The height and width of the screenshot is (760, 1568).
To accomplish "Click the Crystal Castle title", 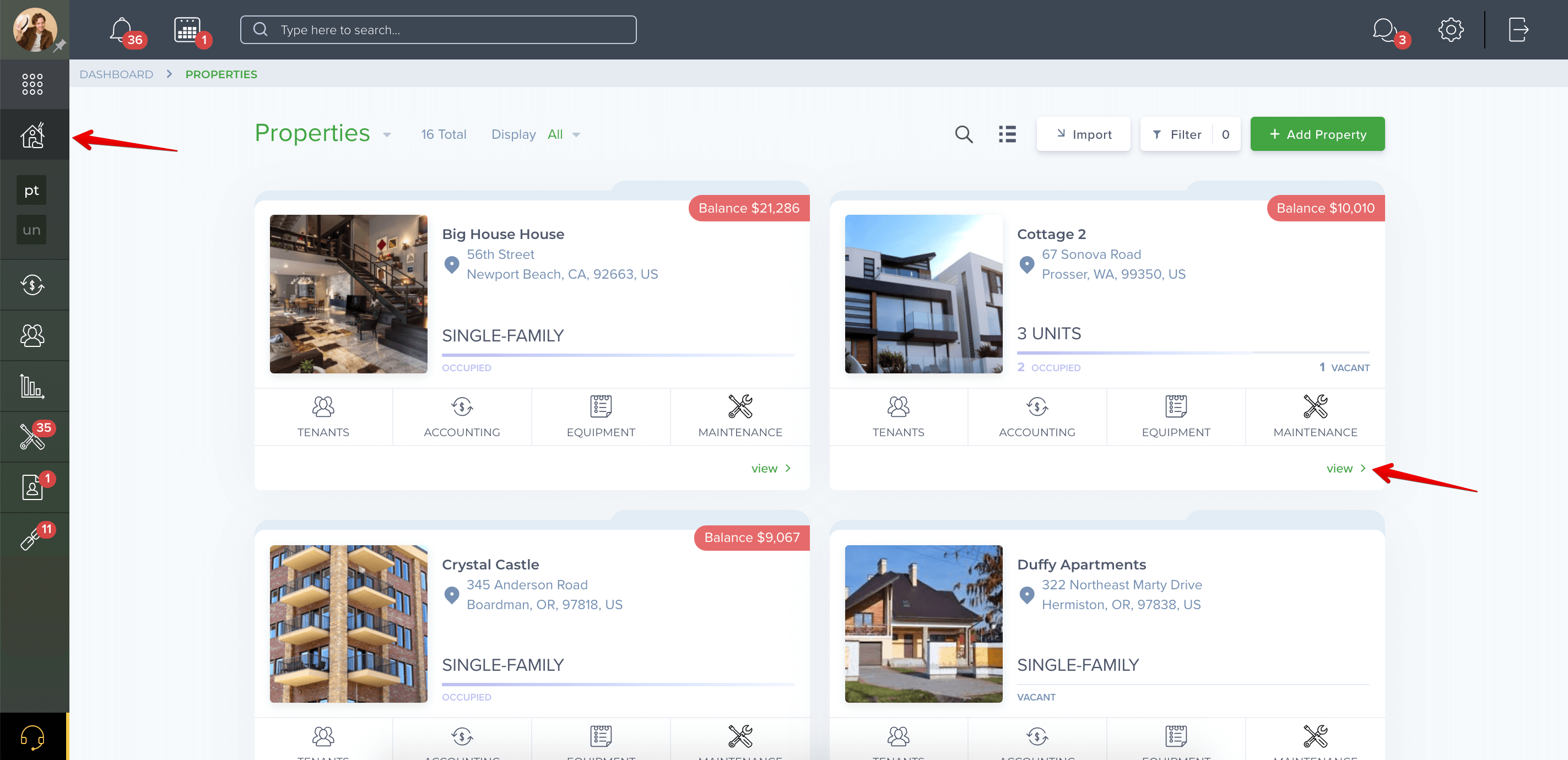I will (490, 564).
